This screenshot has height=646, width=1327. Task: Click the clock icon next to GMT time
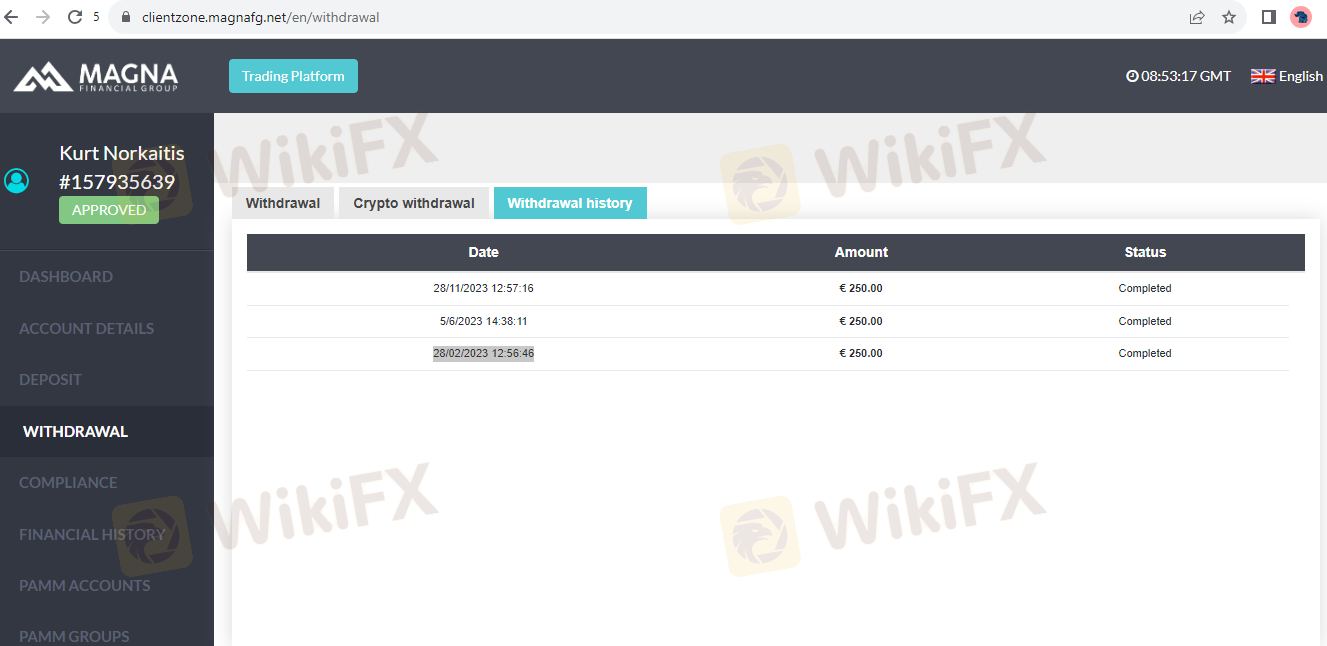point(1132,76)
